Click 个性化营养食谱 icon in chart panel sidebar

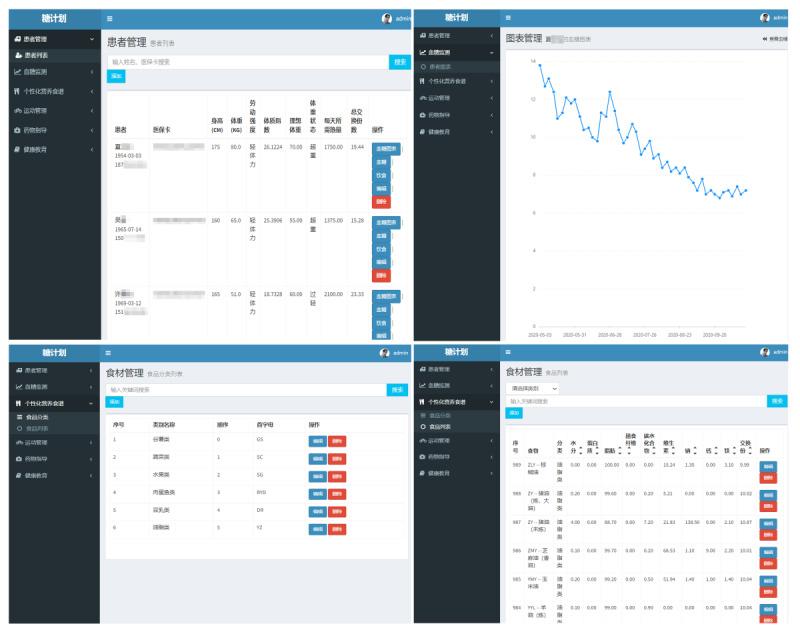423,81
